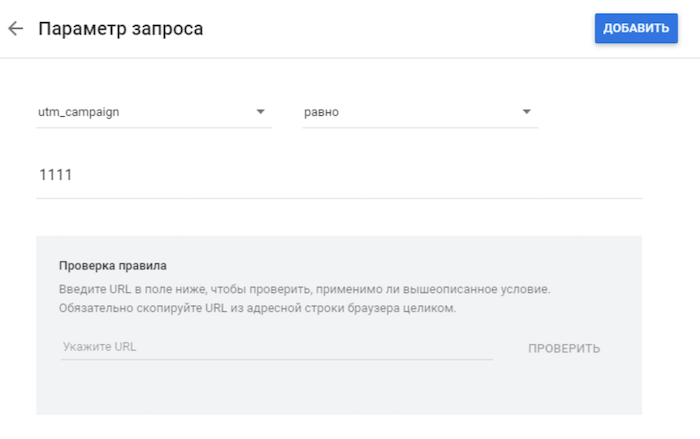Click the blue ДОБАВИТЬ button
The image size is (700, 439).
click(x=636, y=28)
